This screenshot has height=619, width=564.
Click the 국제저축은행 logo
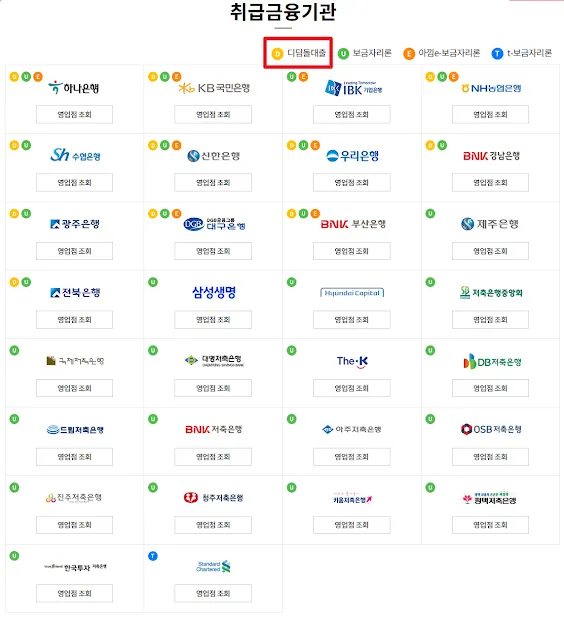point(75,361)
